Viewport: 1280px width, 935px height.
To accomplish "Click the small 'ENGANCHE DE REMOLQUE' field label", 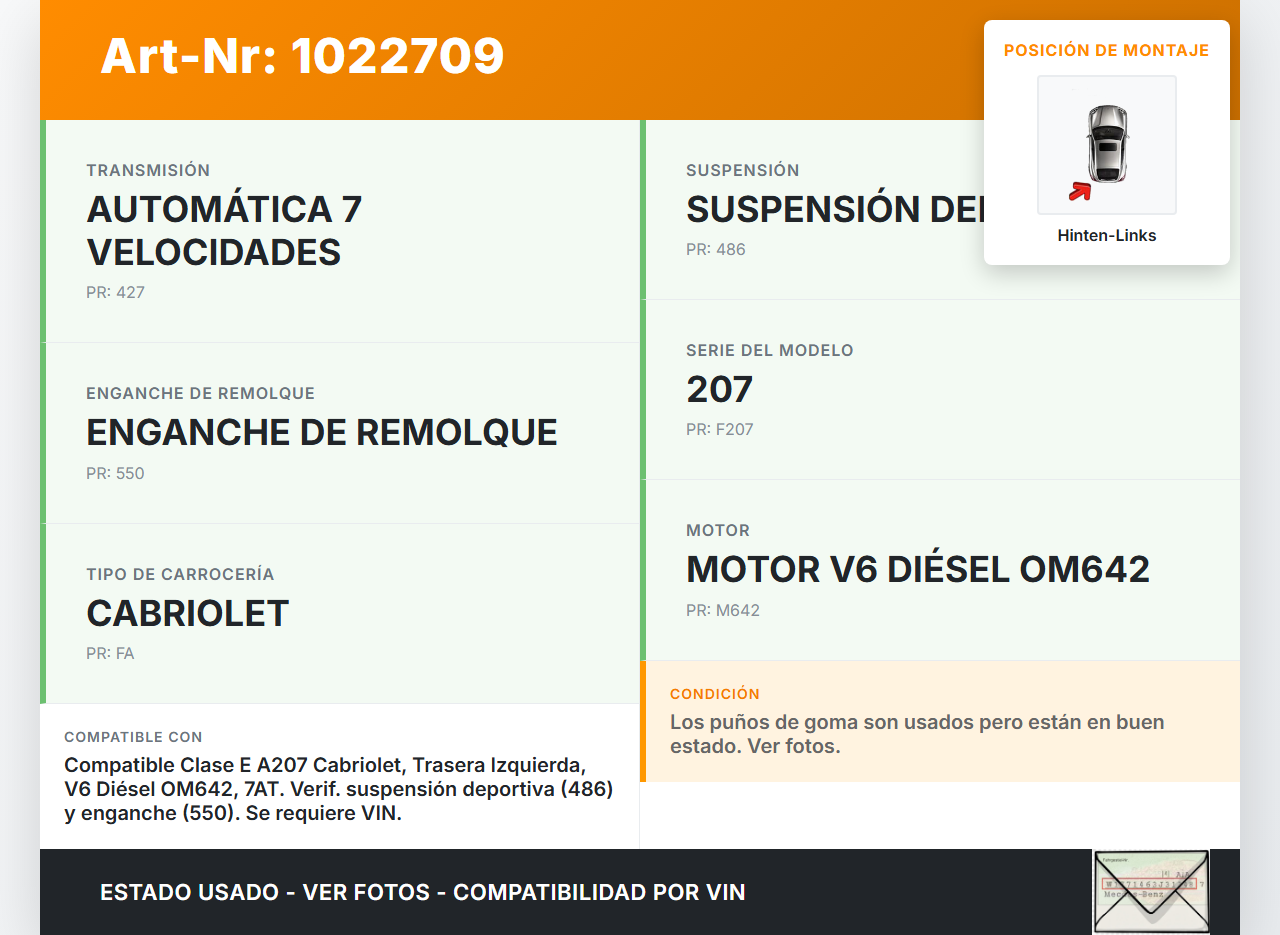I will tap(200, 393).
